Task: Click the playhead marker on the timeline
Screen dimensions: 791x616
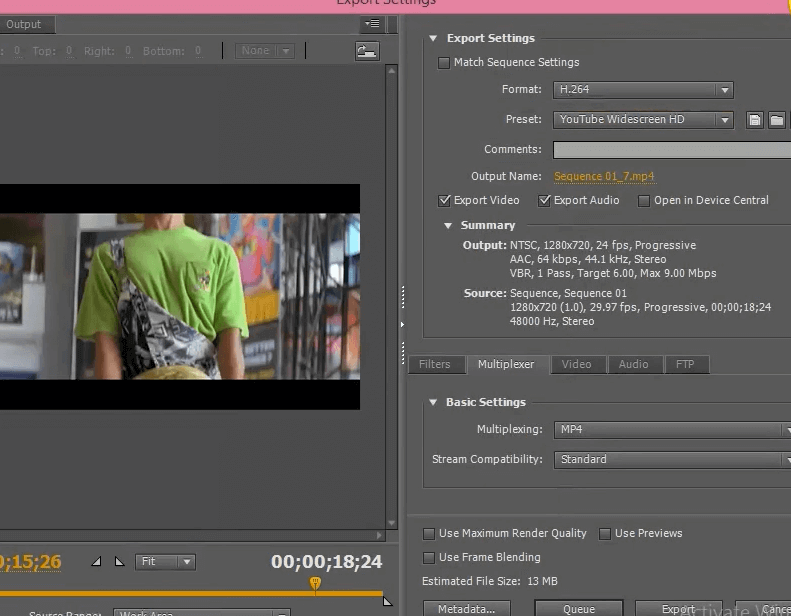Action: pos(315,583)
